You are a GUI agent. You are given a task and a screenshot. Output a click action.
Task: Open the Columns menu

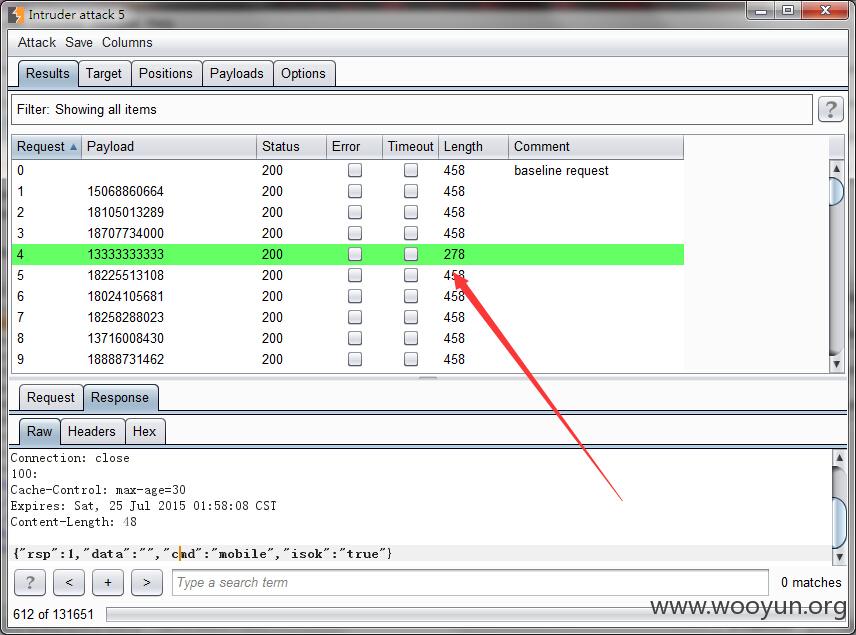[127, 43]
